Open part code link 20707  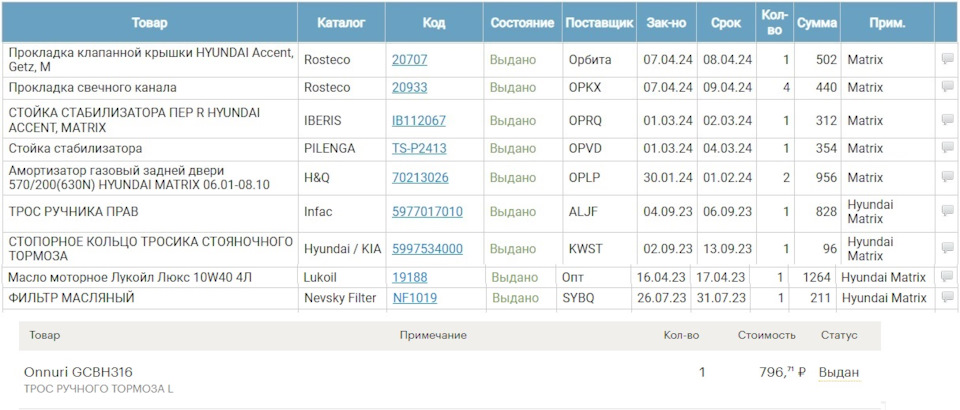(x=410, y=59)
